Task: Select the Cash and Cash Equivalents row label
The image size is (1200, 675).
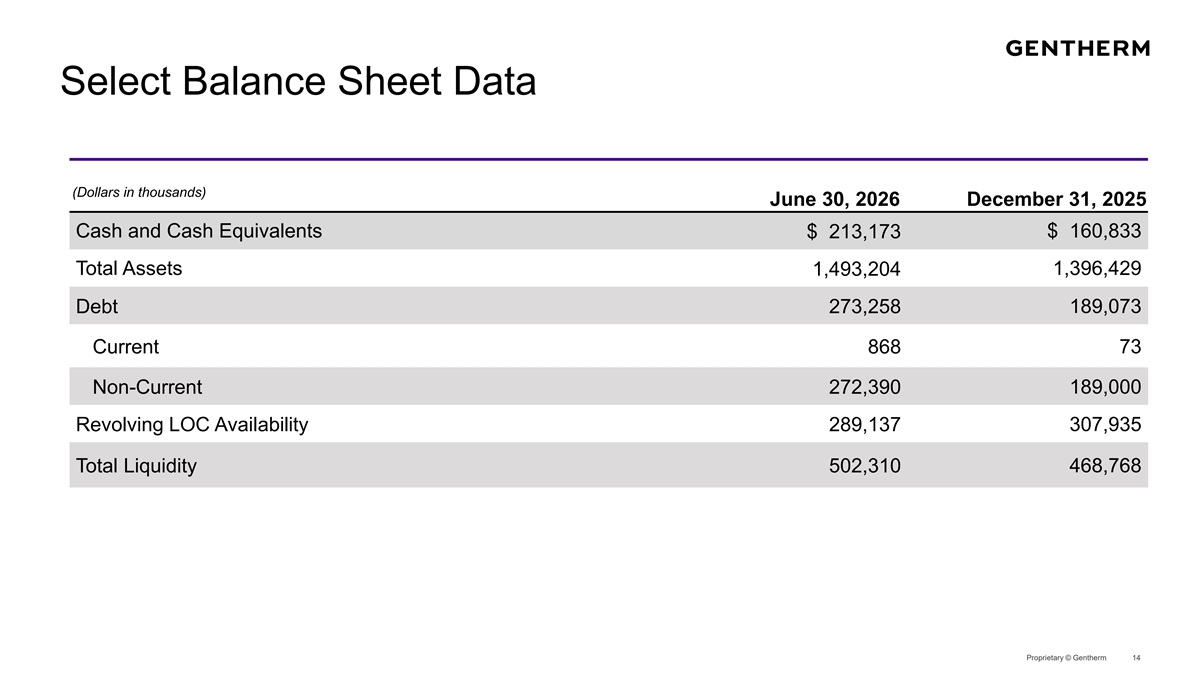Action: click(x=199, y=231)
